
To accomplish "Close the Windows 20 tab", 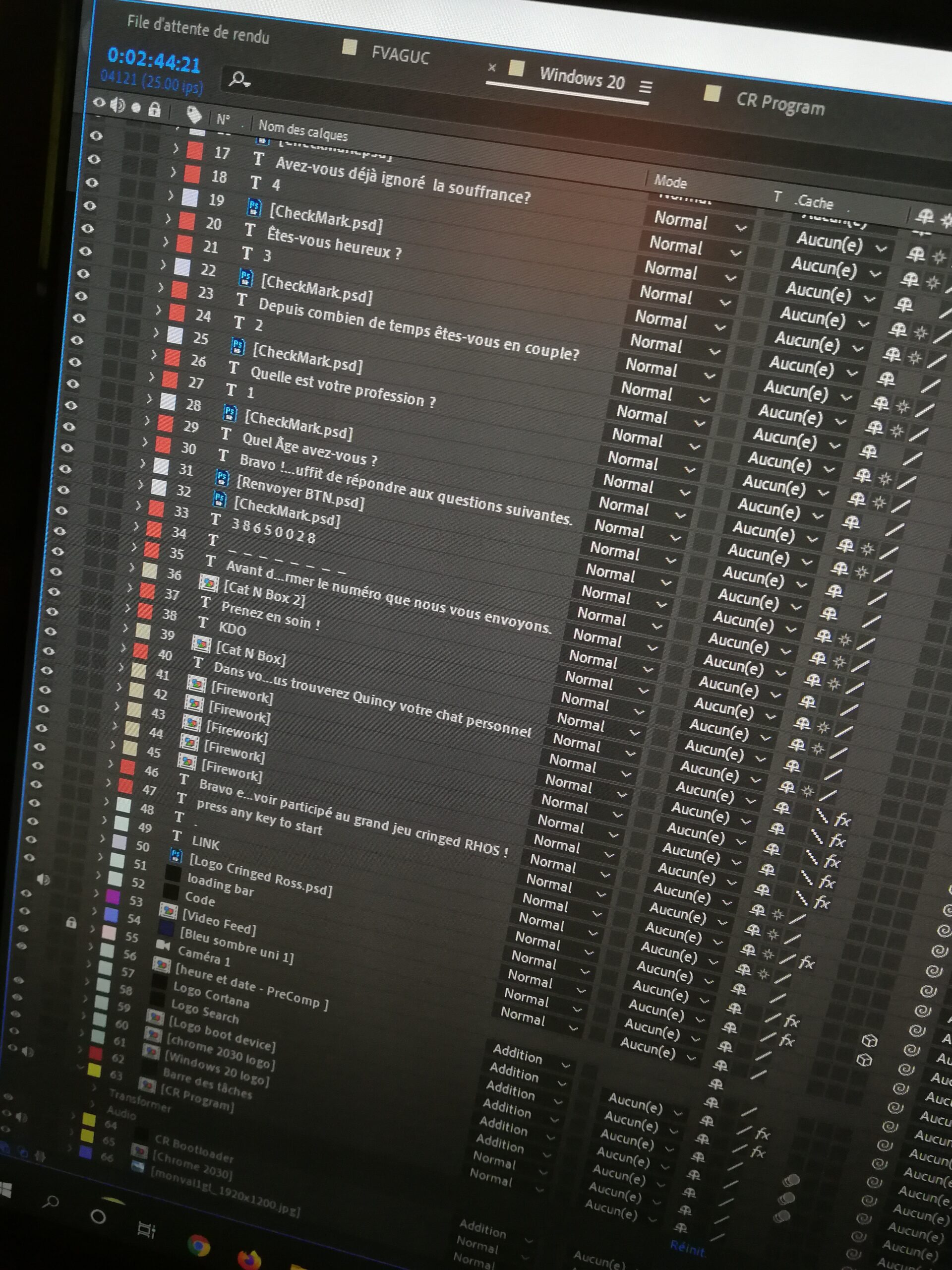I will point(491,67).
